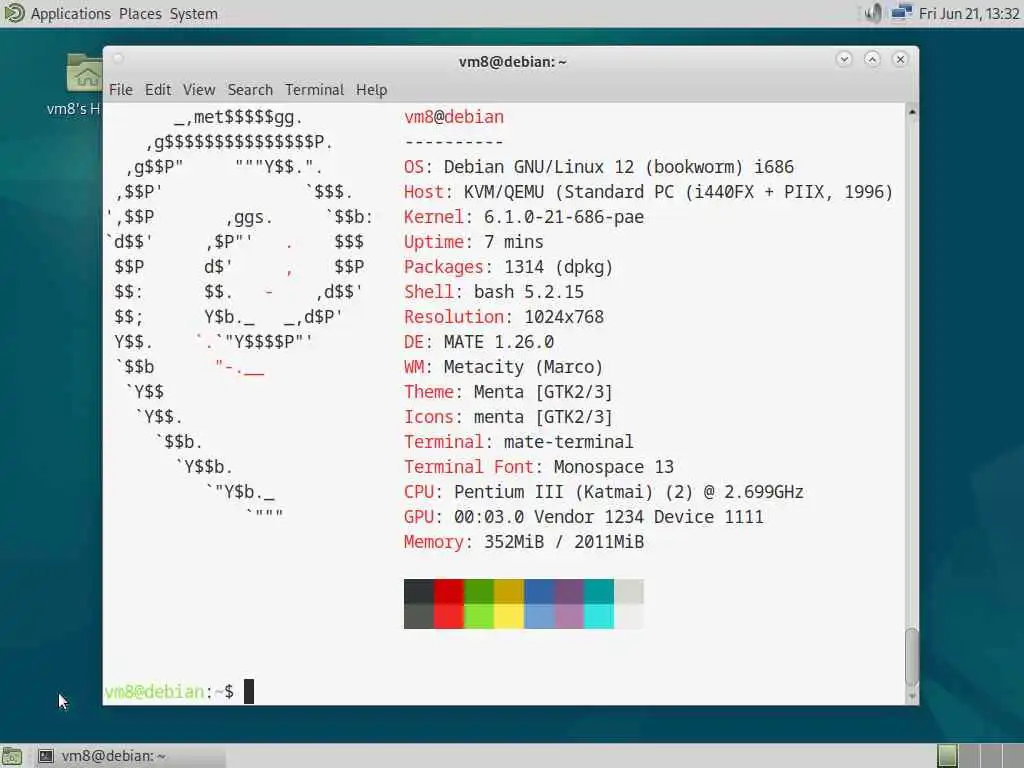Click the MATE logo icon beside Applications
This screenshot has height=768, width=1024.
pos(14,13)
